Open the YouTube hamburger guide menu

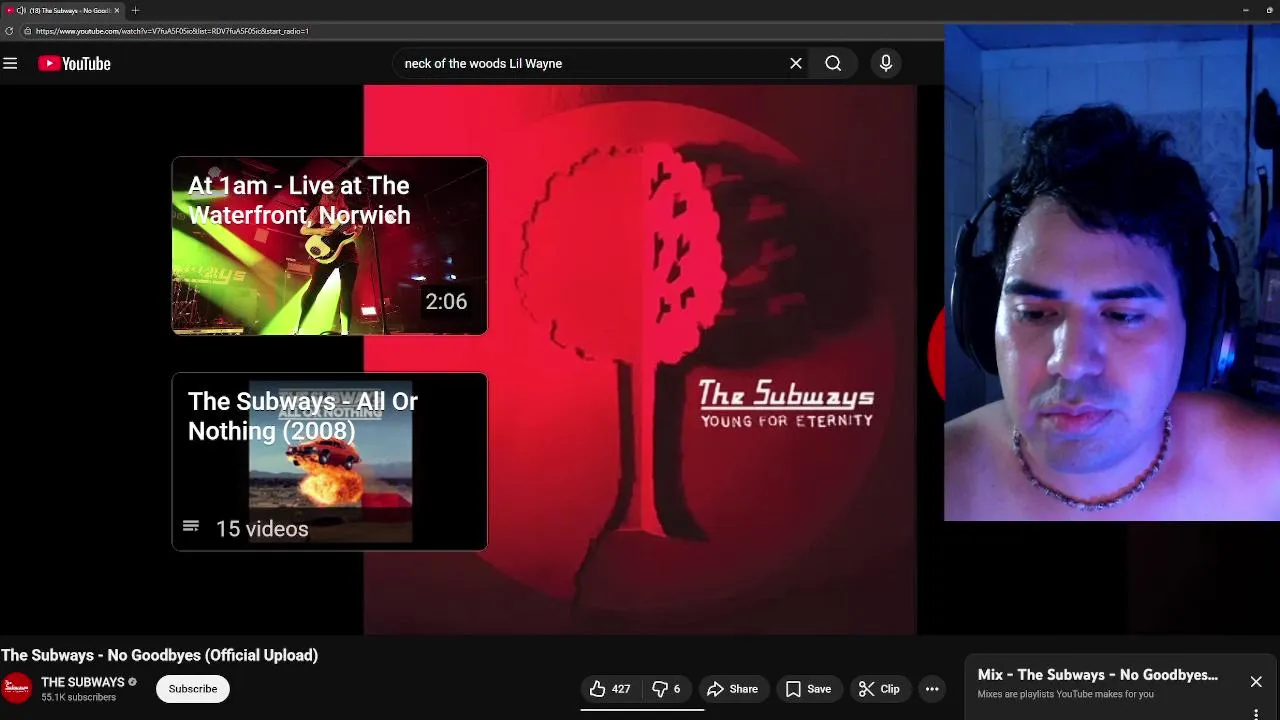coord(10,63)
